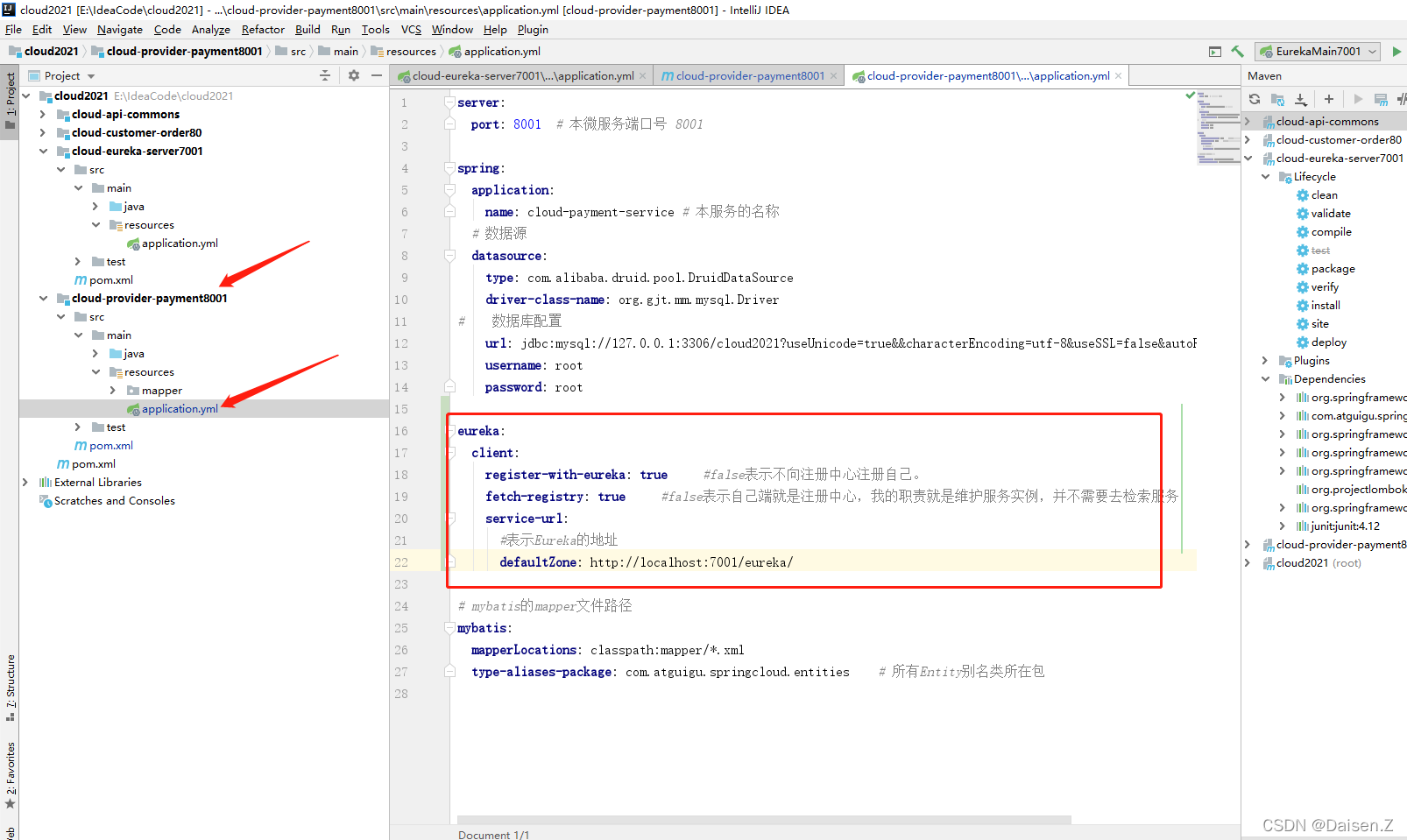Collapse the Maven Dependencies node
This screenshot has height=840, width=1407.
pyautogui.click(x=1265, y=379)
